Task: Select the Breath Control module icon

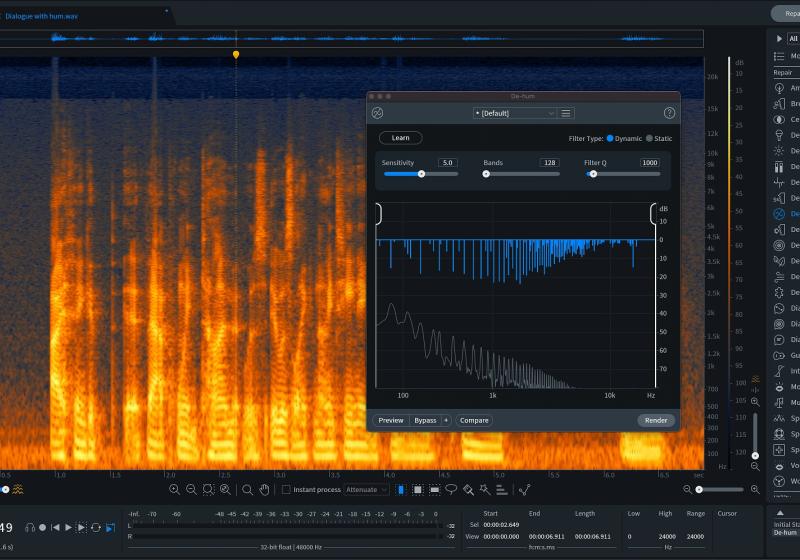Action: 779,104
